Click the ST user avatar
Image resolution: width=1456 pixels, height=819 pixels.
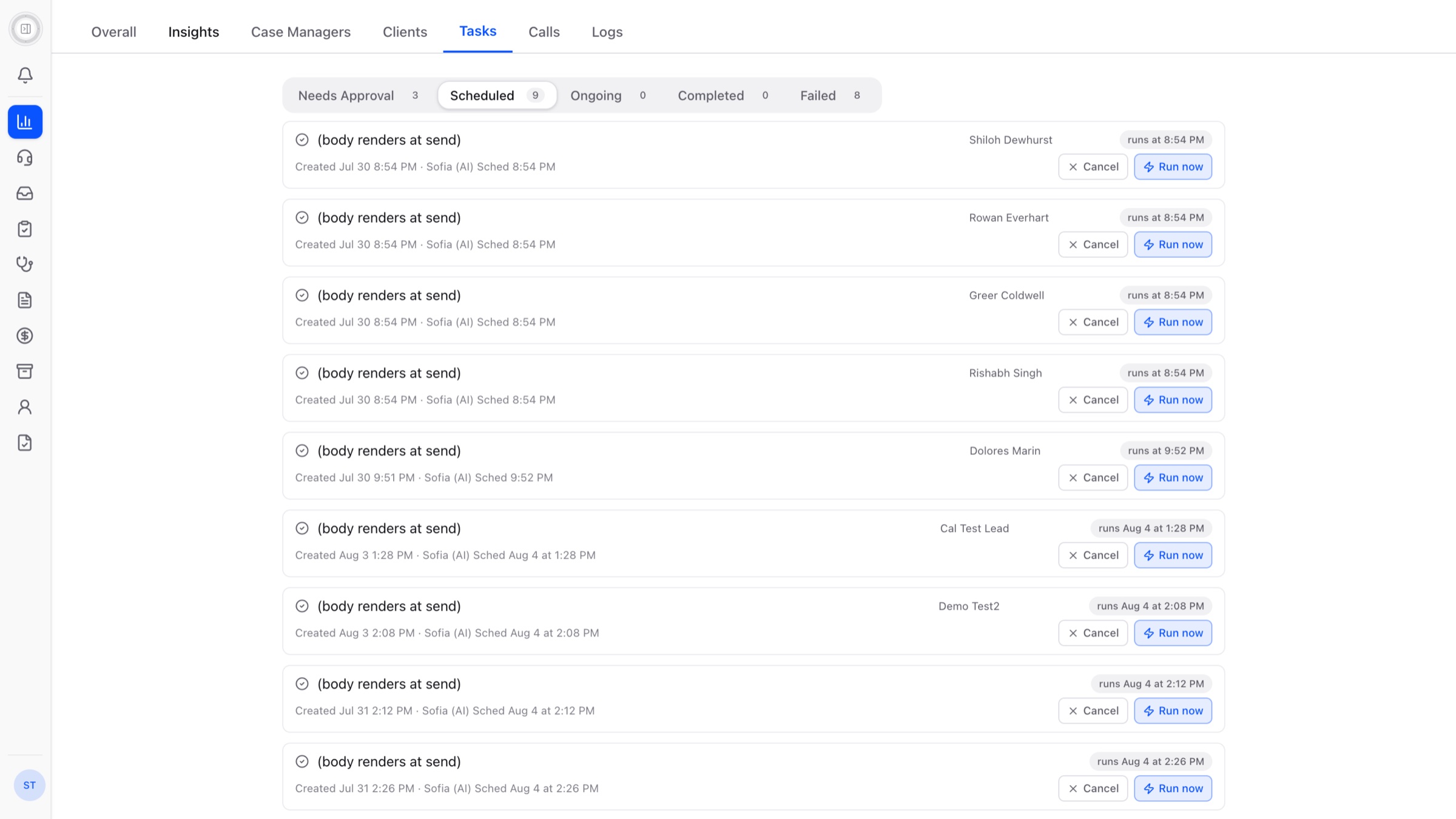coord(29,785)
